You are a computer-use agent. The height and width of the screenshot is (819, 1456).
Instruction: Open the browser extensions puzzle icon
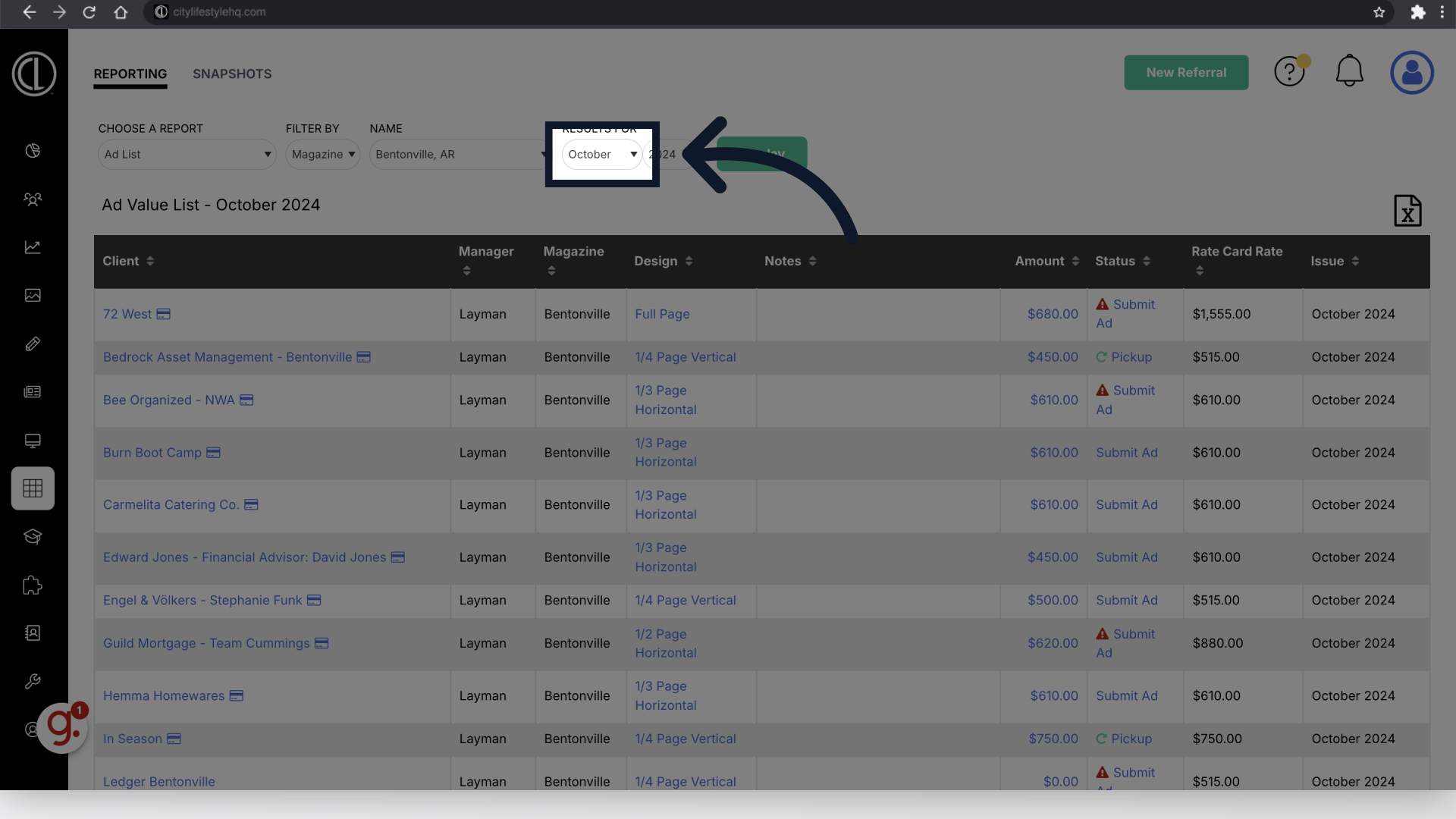tap(1418, 12)
